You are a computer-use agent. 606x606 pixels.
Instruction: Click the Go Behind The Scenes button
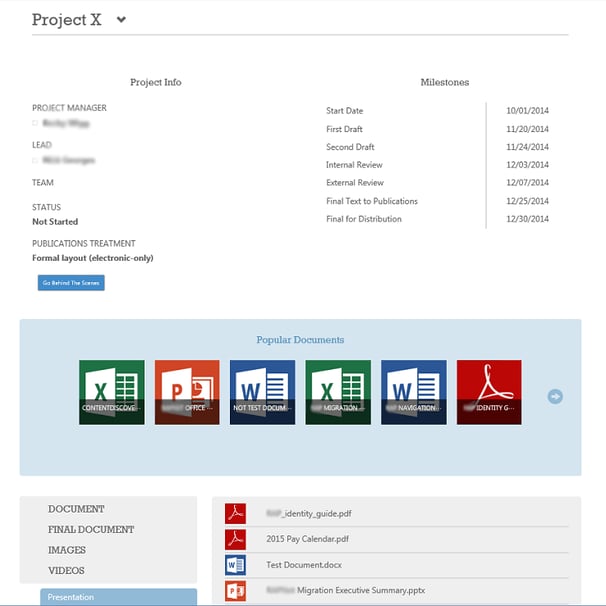coord(71,283)
